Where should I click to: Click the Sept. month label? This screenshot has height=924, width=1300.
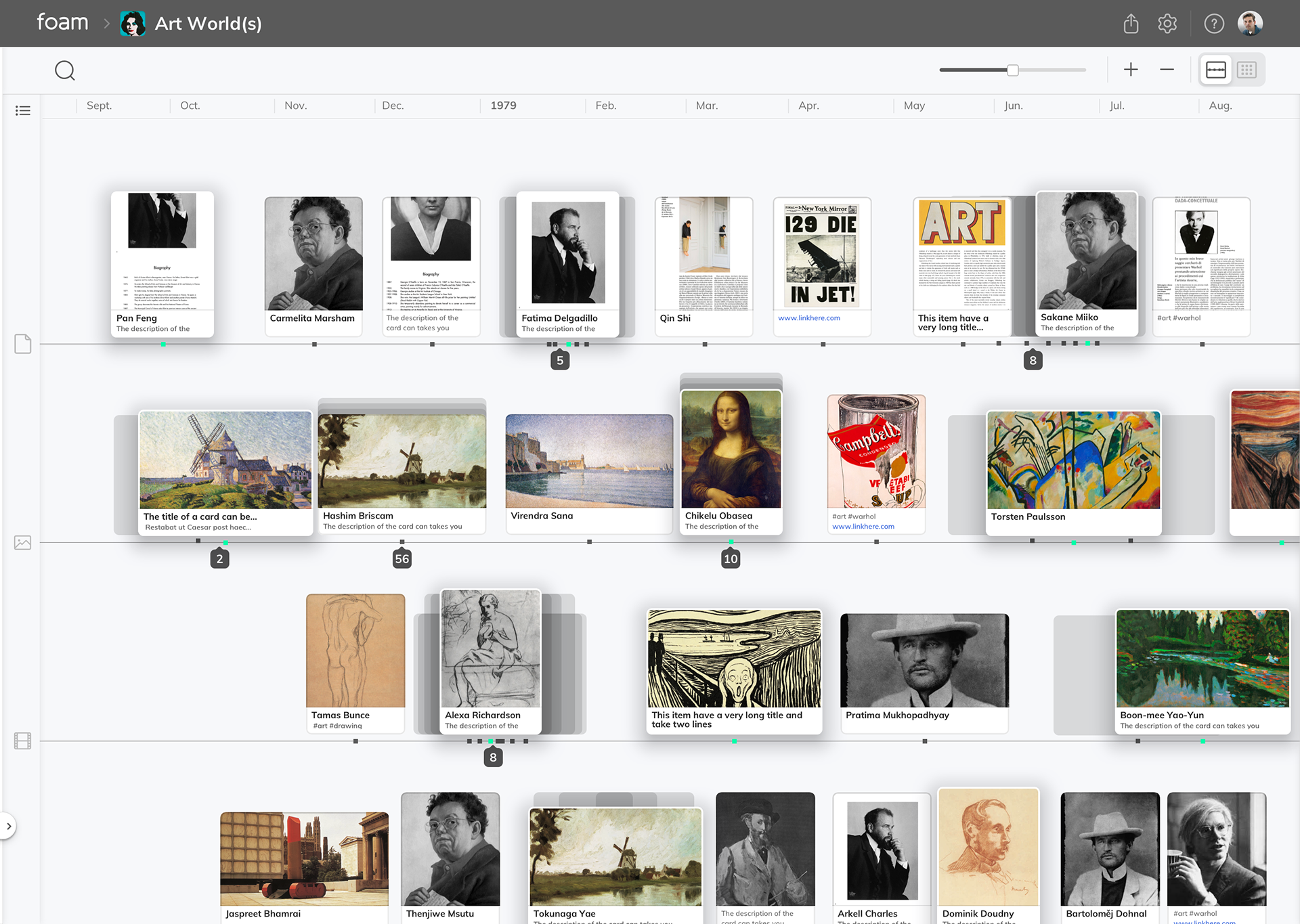[x=99, y=106]
